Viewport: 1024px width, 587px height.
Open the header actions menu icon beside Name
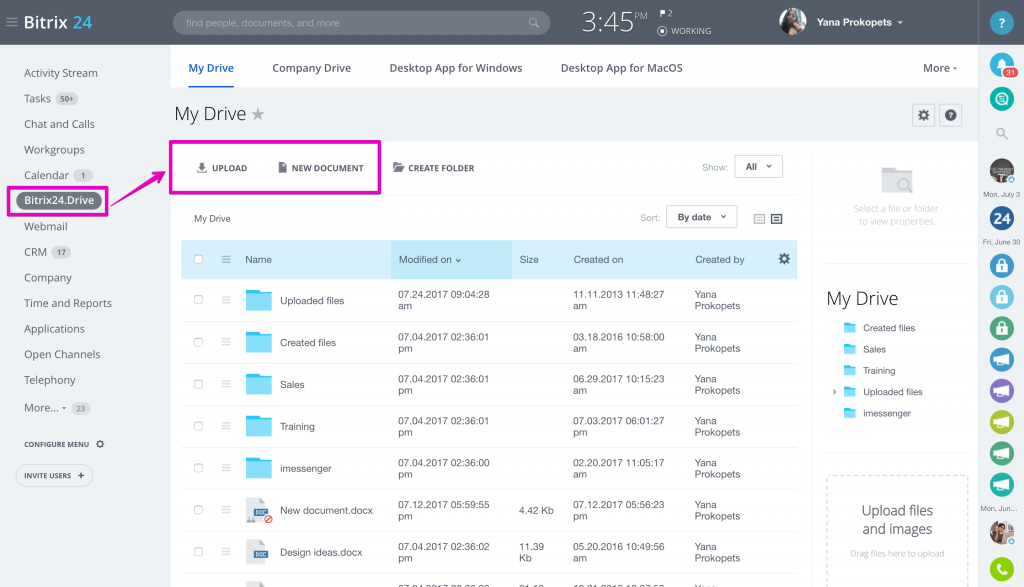[x=226, y=259]
